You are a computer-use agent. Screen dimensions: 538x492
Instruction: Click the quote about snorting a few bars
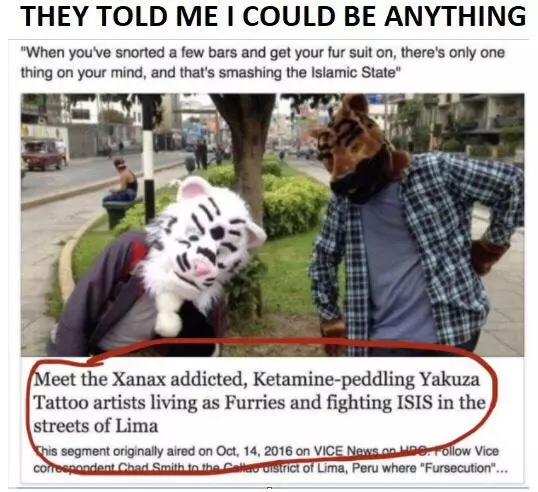pyautogui.click(x=262, y=63)
